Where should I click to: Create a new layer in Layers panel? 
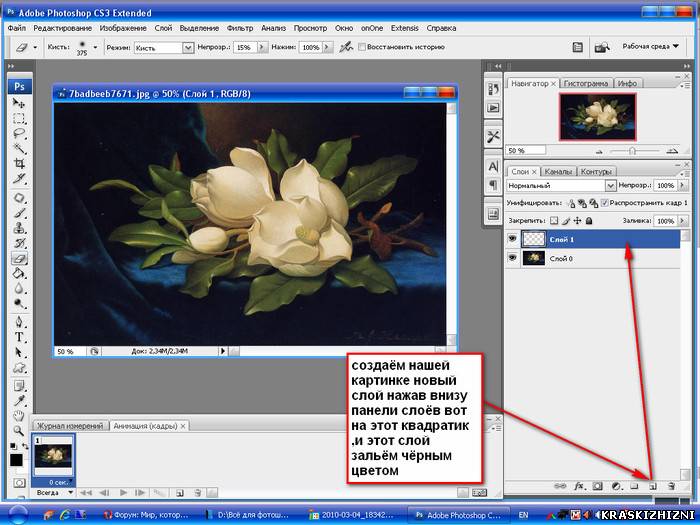tap(653, 486)
